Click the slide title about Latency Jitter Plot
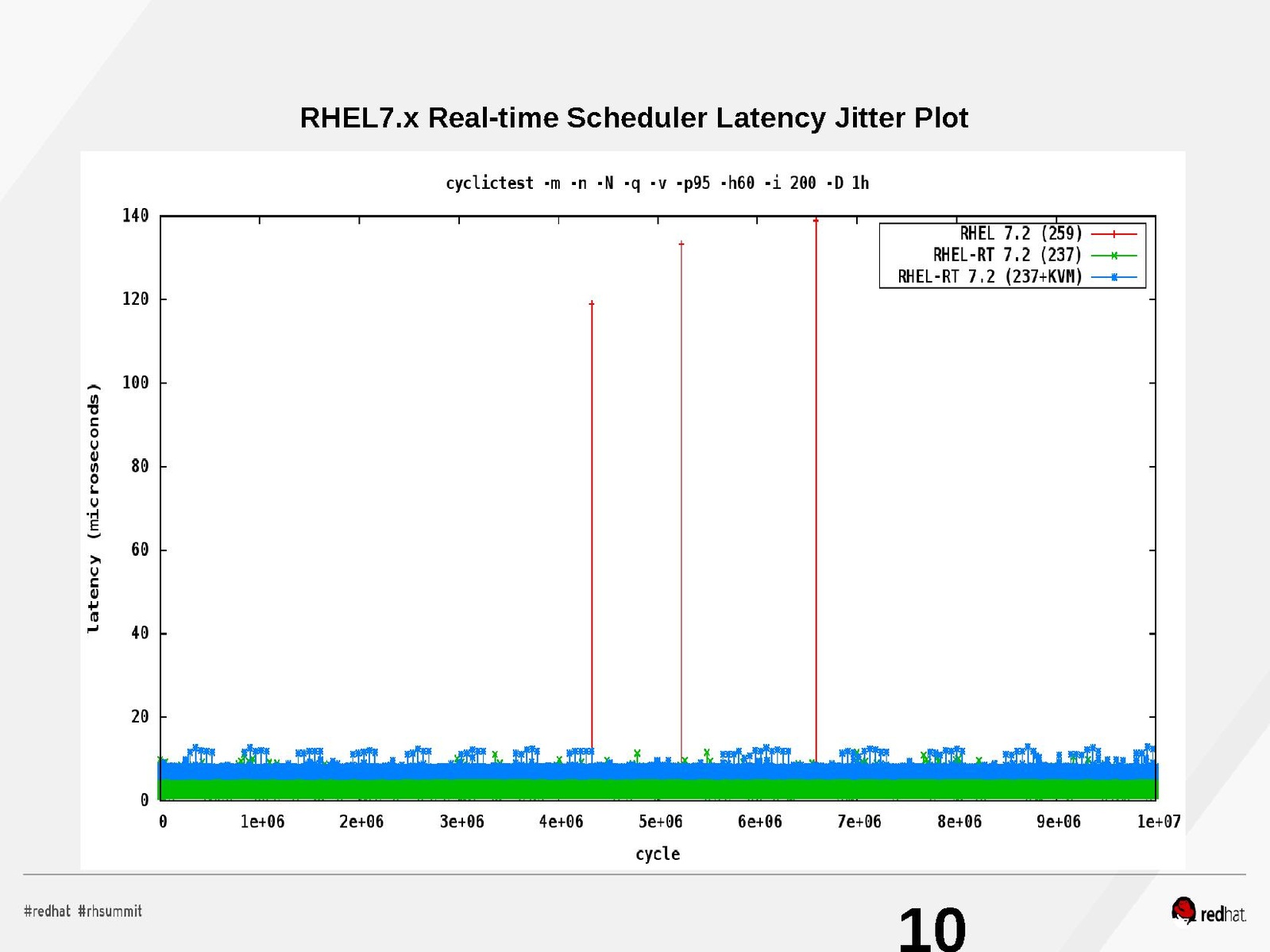The image size is (1270, 952). coord(634,118)
